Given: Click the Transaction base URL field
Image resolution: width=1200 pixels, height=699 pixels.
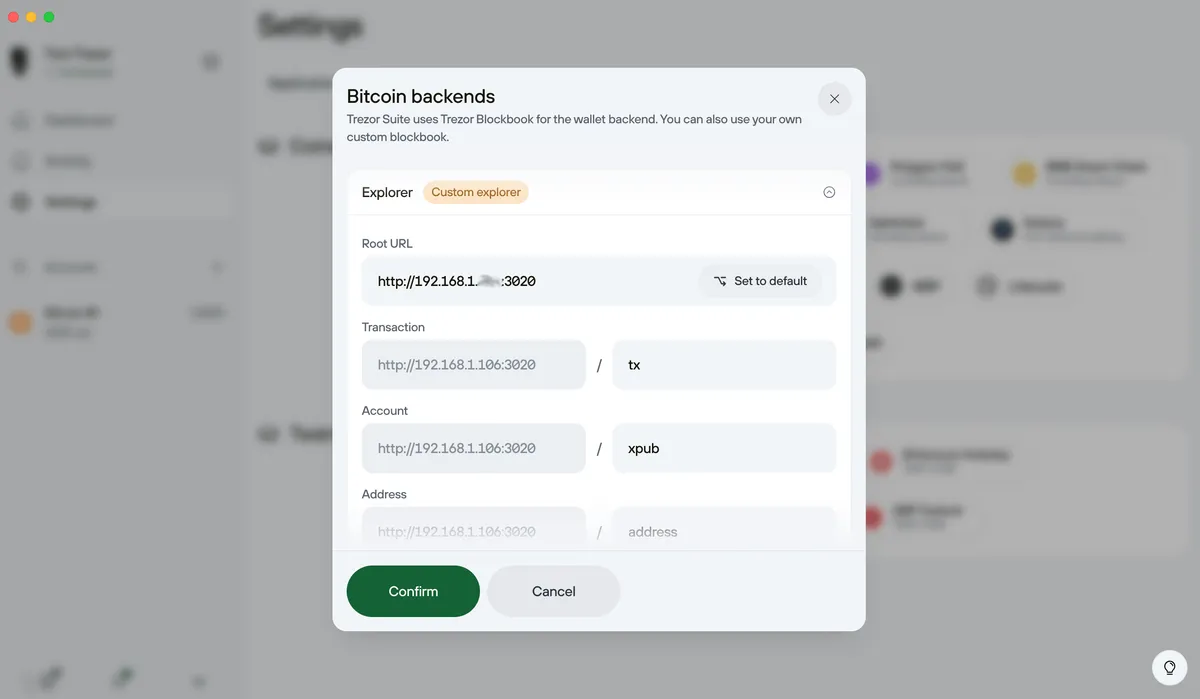Looking at the screenshot, I should click(474, 365).
